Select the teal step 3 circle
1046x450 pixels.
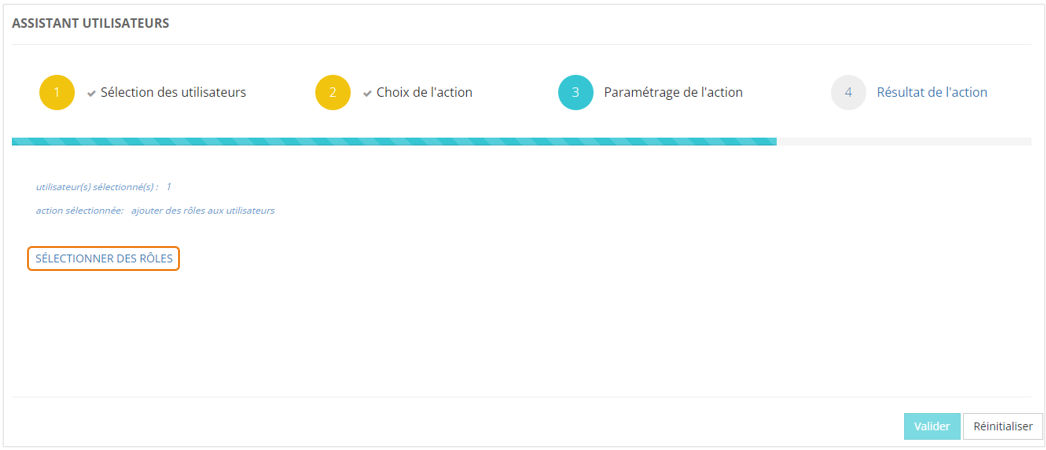[575, 92]
